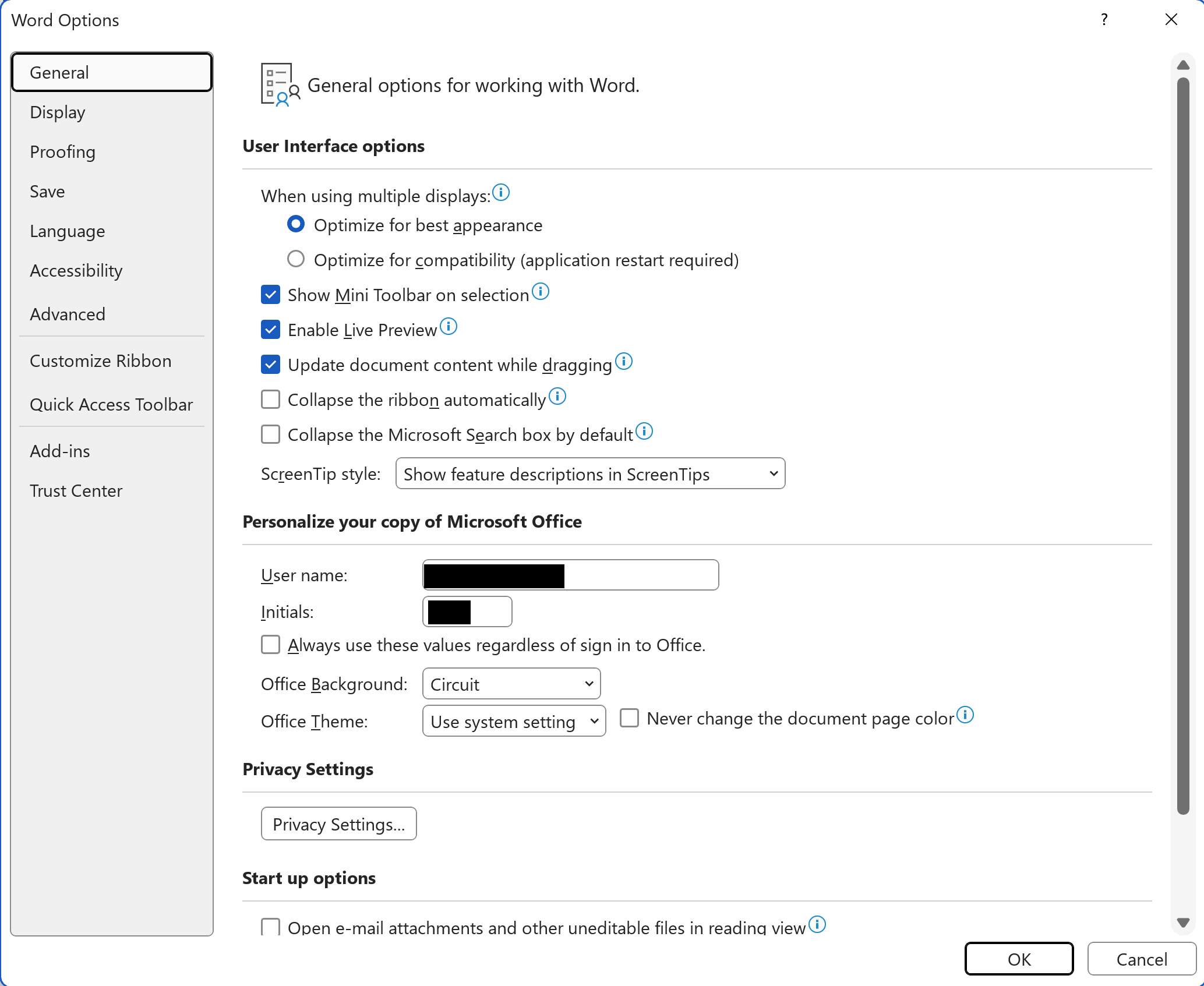The width and height of the screenshot is (1204, 986).
Task: Click info icon beside Enable Live Preview
Action: point(449,326)
